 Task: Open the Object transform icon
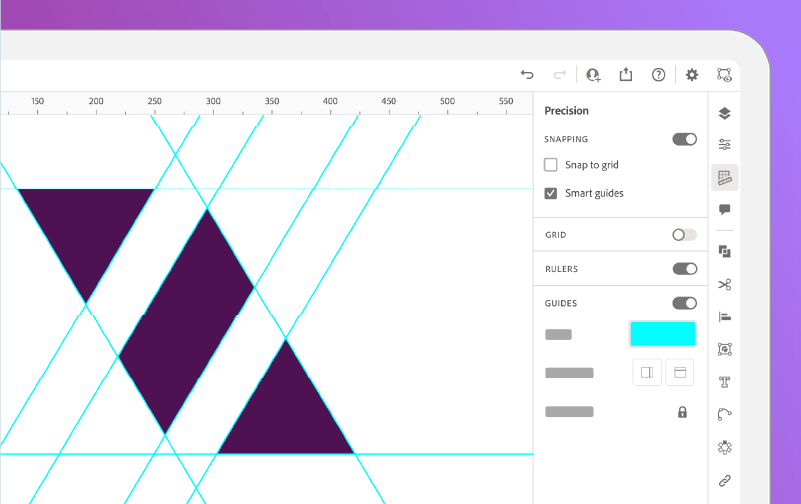(x=724, y=349)
